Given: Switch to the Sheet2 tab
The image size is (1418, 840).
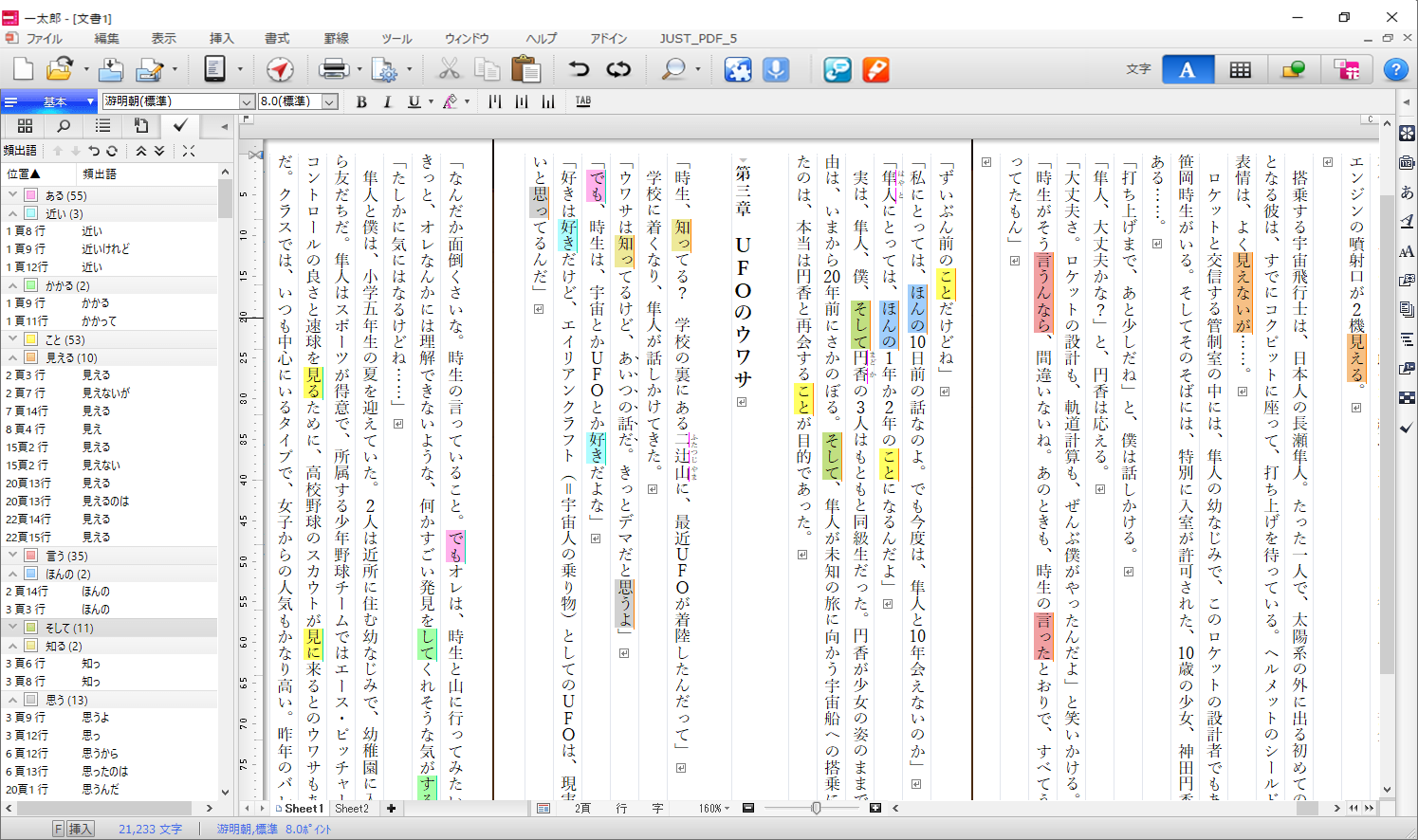Looking at the screenshot, I should coord(351,809).
